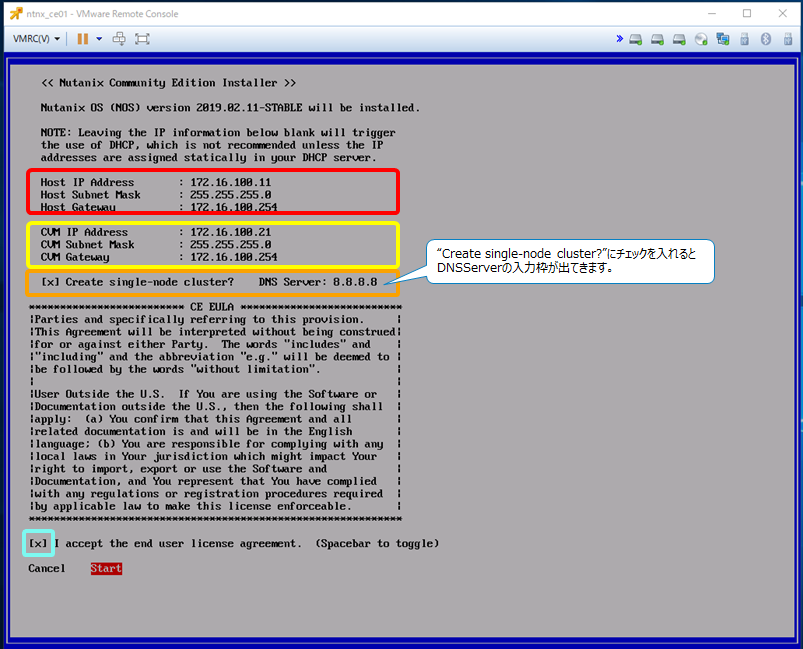The width and height of the screenshot is (803, 649).
Task: Toggle the accept end user license agreement checkbox
Action: pyautogui.click(x=38, y=543)
